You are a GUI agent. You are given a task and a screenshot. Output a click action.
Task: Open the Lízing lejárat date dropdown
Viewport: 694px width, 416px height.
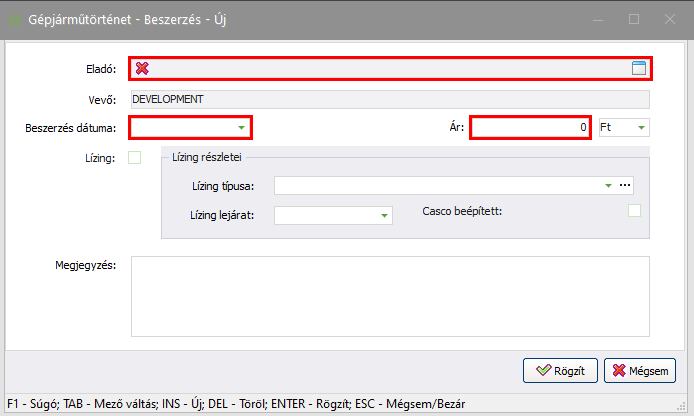[x=383, y=215]
